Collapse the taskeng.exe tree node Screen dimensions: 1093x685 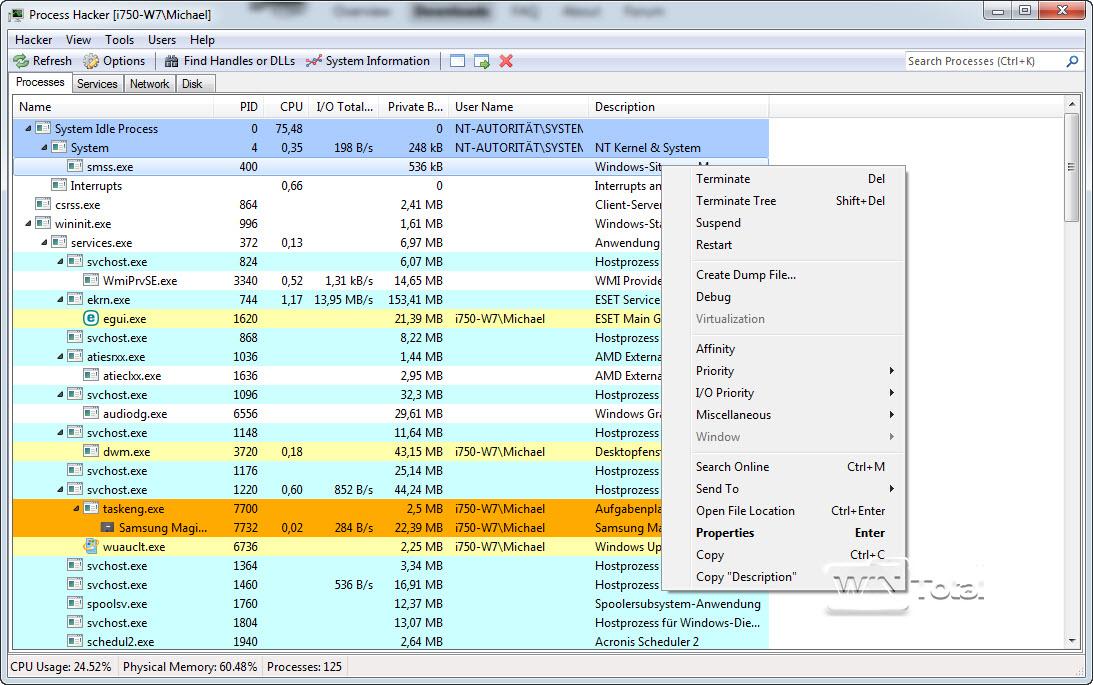[76, 509]
